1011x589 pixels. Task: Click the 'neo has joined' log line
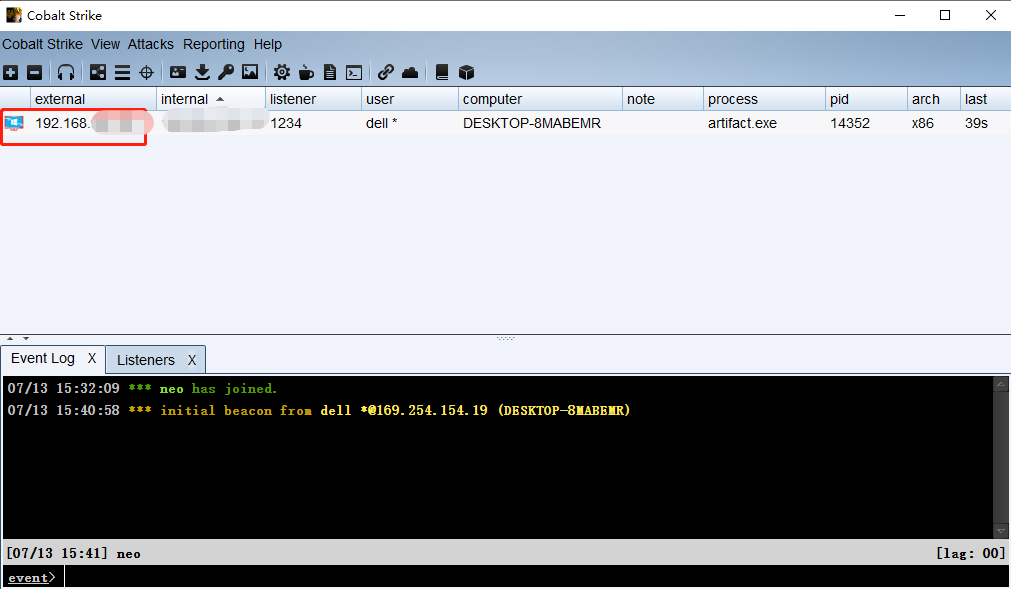point(142,389)
